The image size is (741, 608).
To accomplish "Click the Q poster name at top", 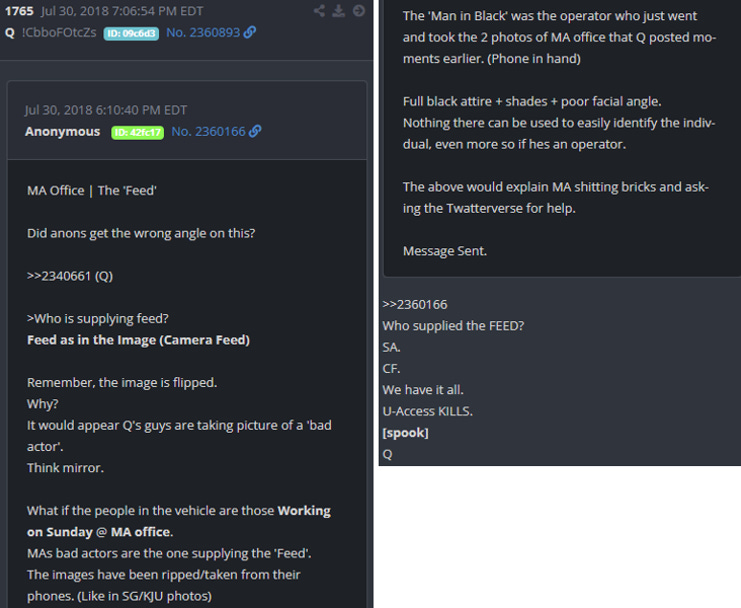I will pyautogui.click(x=10, y=33).
